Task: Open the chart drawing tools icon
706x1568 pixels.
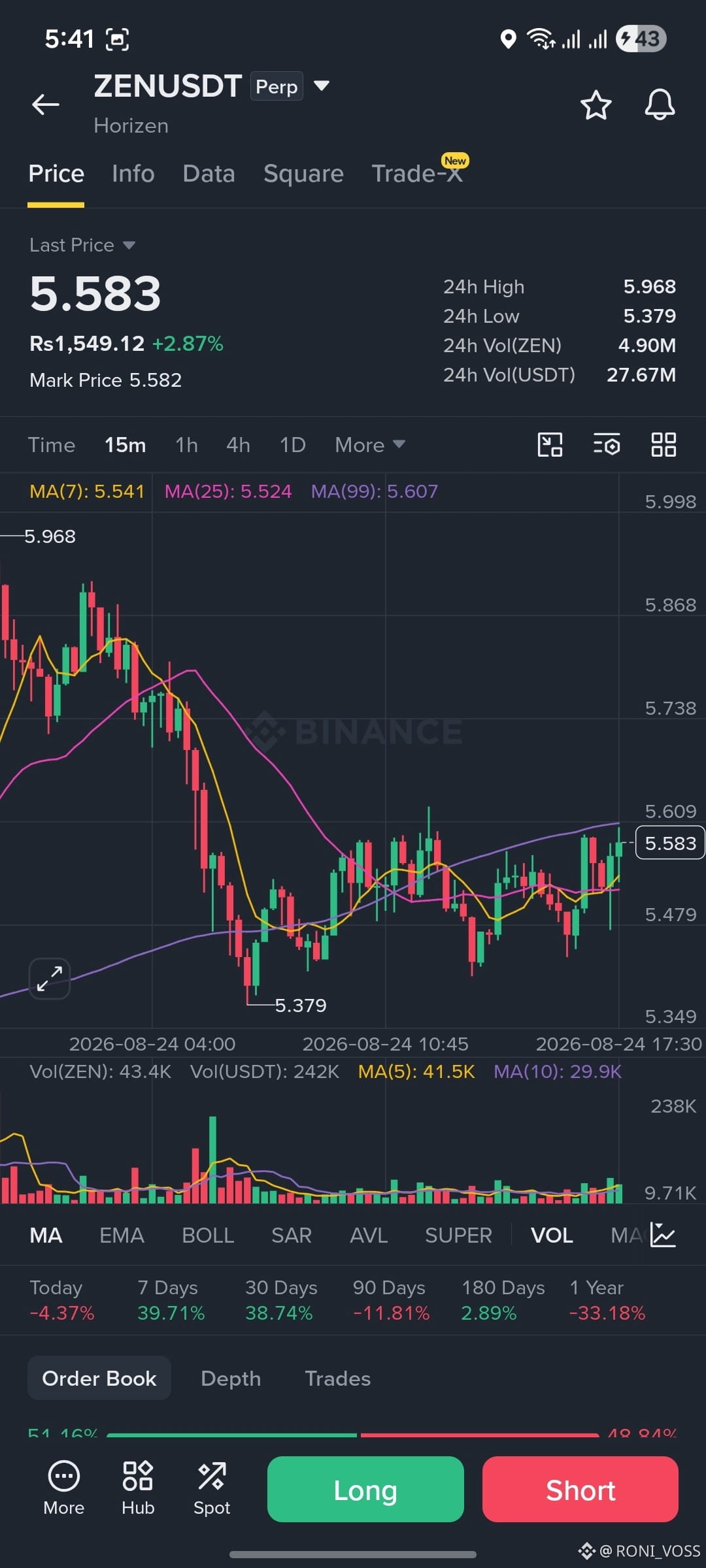Action: tap(550, 445)
